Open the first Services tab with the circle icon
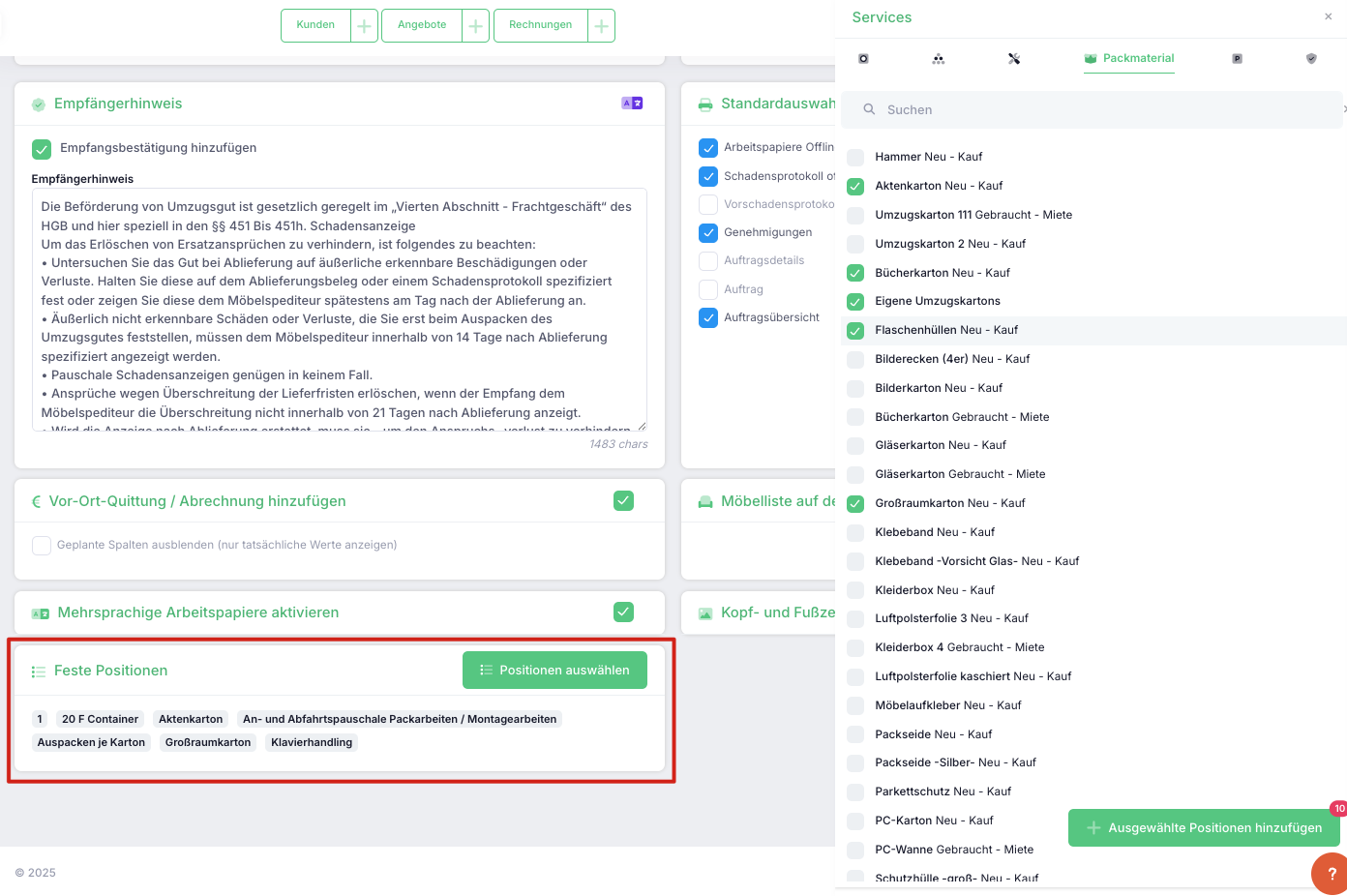Image resolution: width=1347 pixels, height=896 pixels. (x=863, y=59)
